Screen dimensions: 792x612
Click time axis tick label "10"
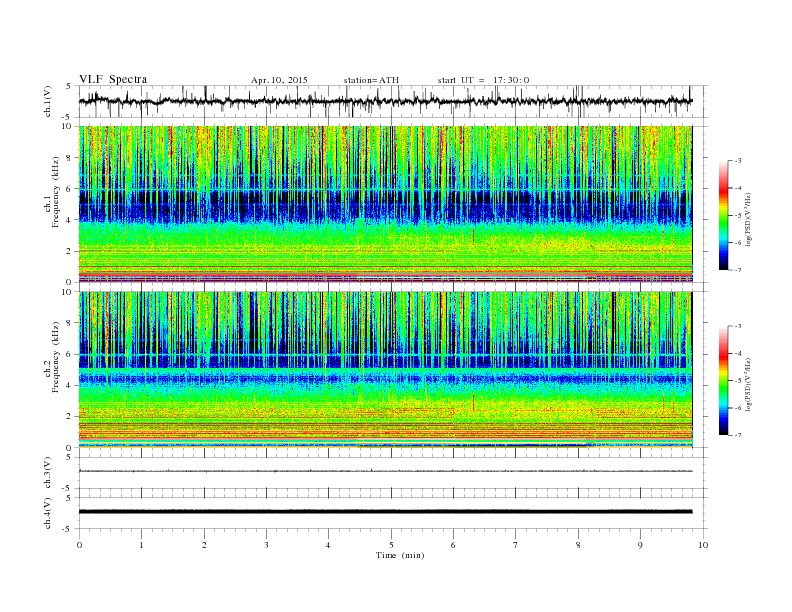click(x=703, y=545)
